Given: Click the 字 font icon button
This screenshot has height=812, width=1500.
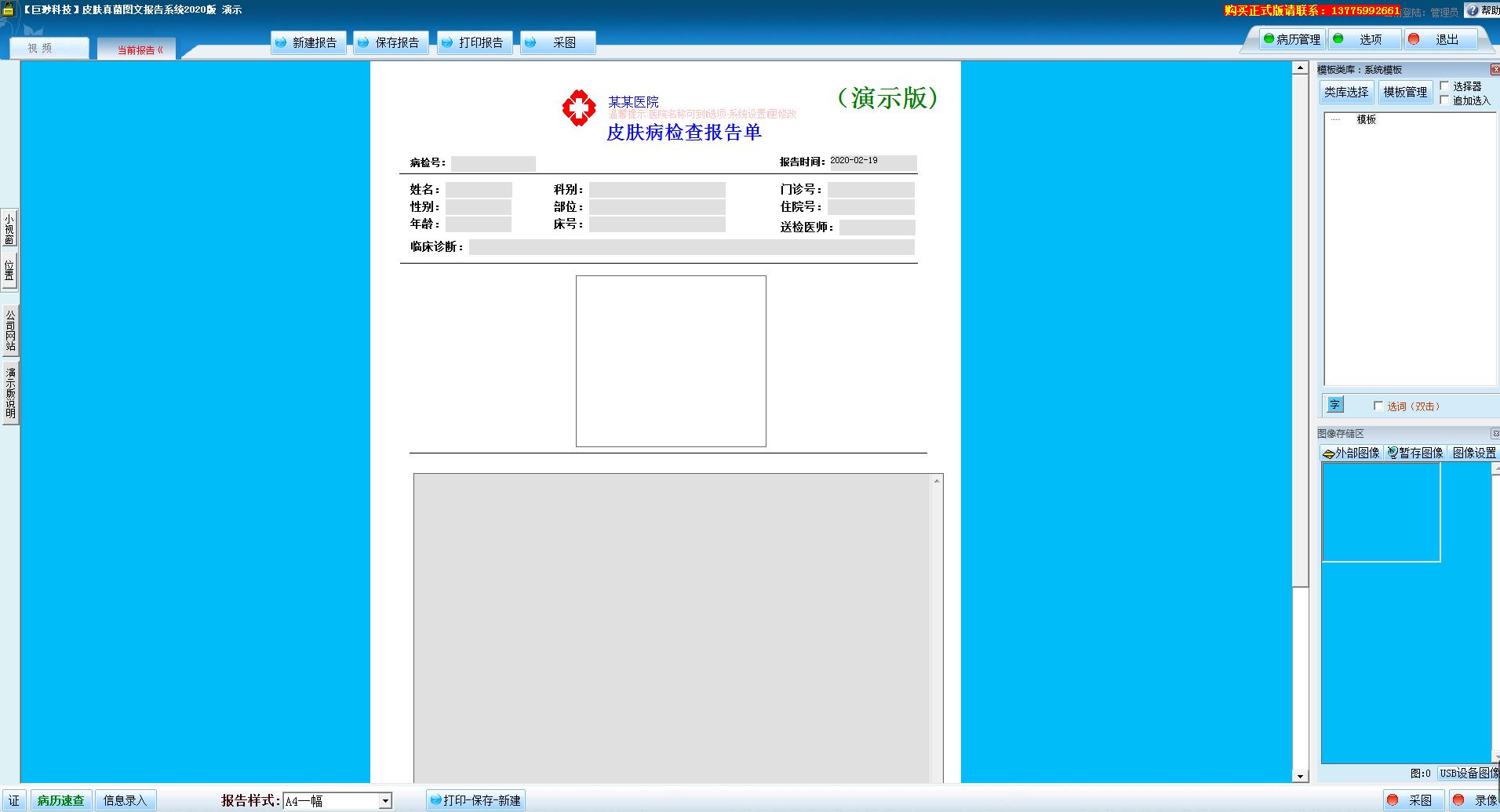Looking at the screenshot, I should pos(1335,405).
